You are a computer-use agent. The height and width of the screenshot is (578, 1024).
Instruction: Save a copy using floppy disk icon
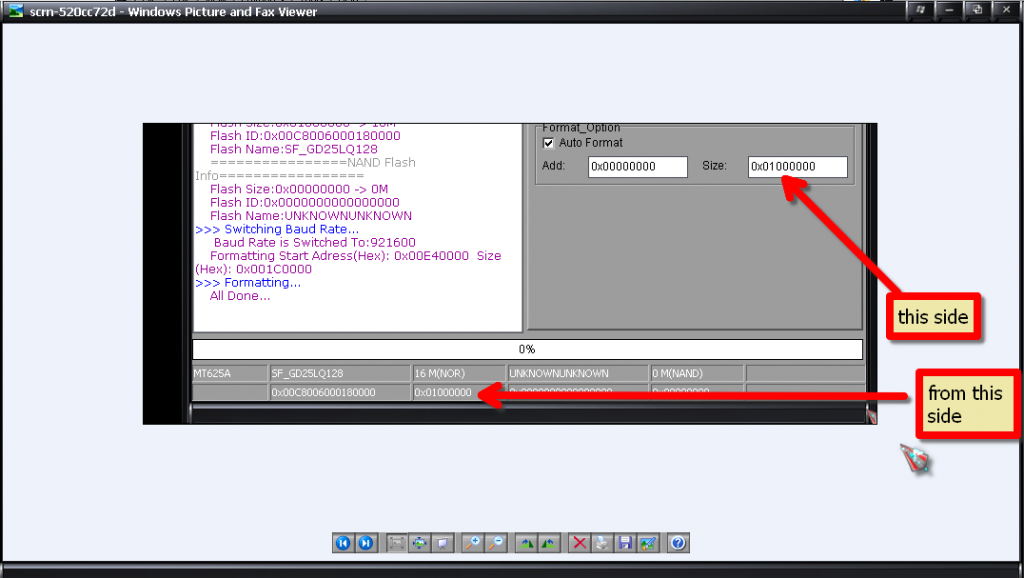click(625, 543)
